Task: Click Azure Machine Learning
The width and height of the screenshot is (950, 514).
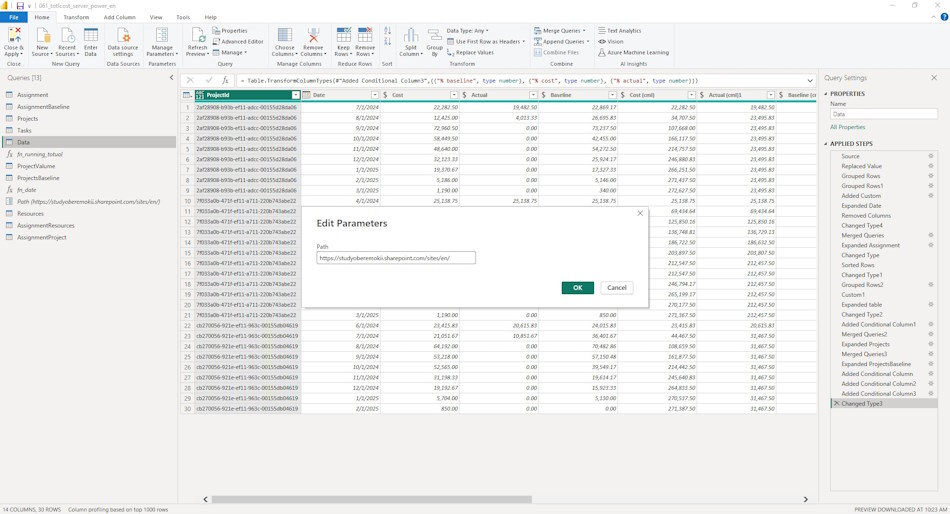Action: [633, 53]
